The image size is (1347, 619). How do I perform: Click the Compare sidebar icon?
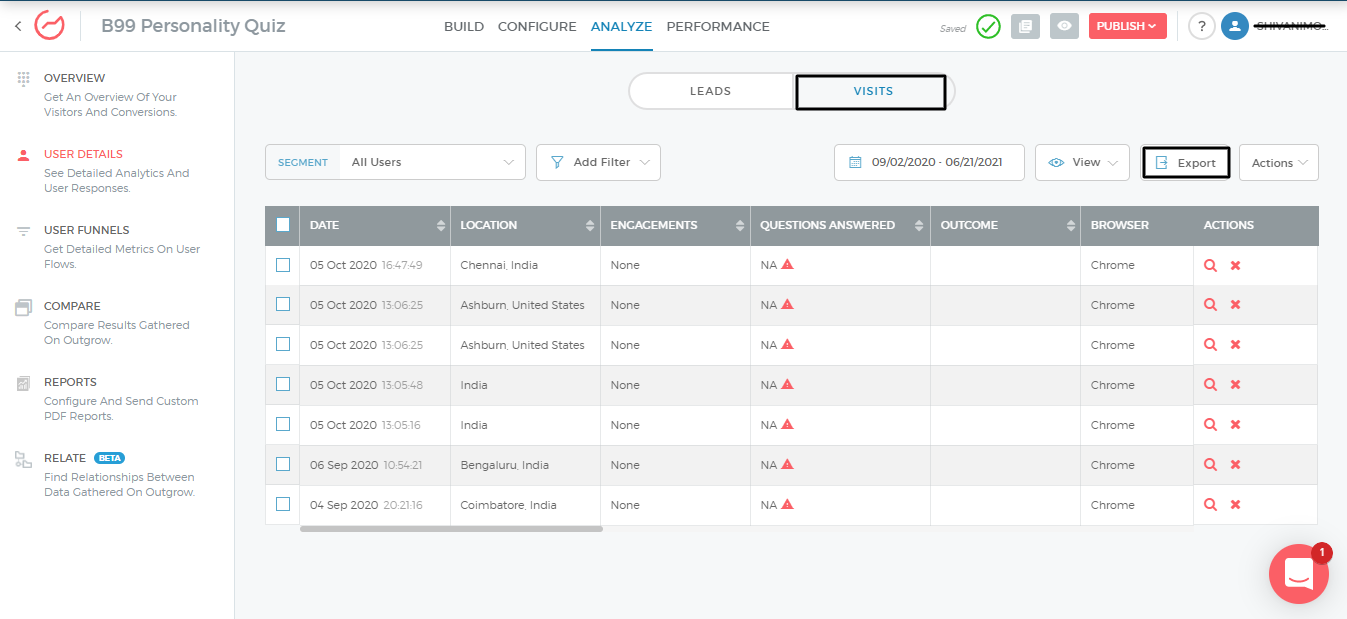[24, 307]
